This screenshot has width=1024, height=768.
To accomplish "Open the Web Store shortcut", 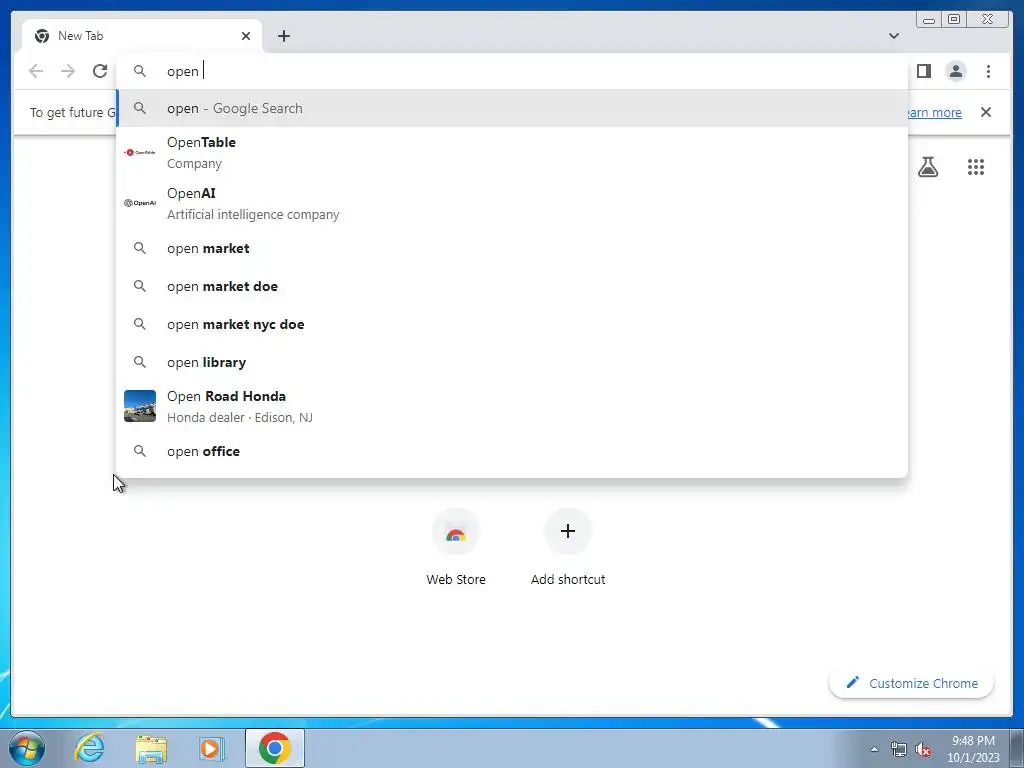I will [x=456, y=547].
